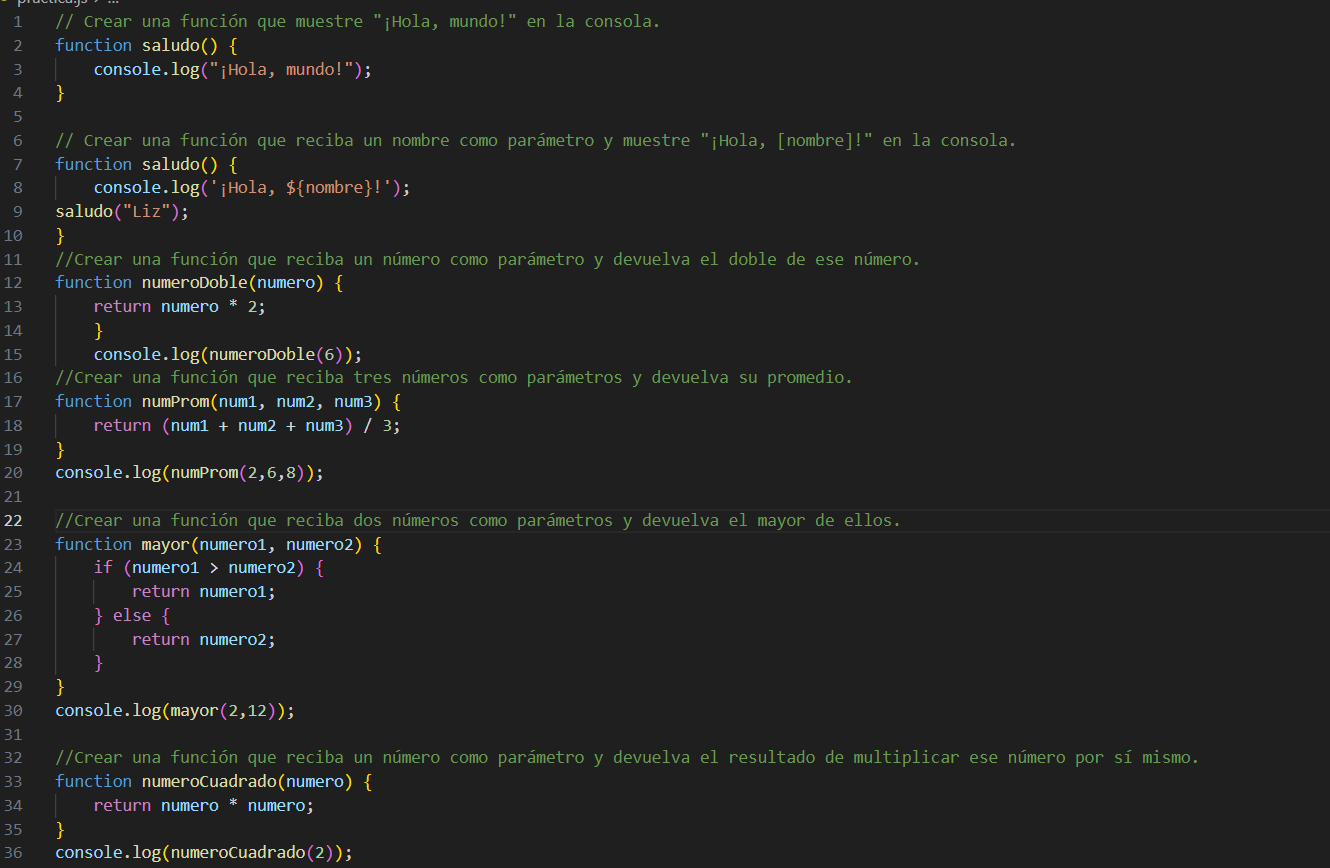
Task: Click 'return numero2;' on line 27
Action: click(204, 640)
